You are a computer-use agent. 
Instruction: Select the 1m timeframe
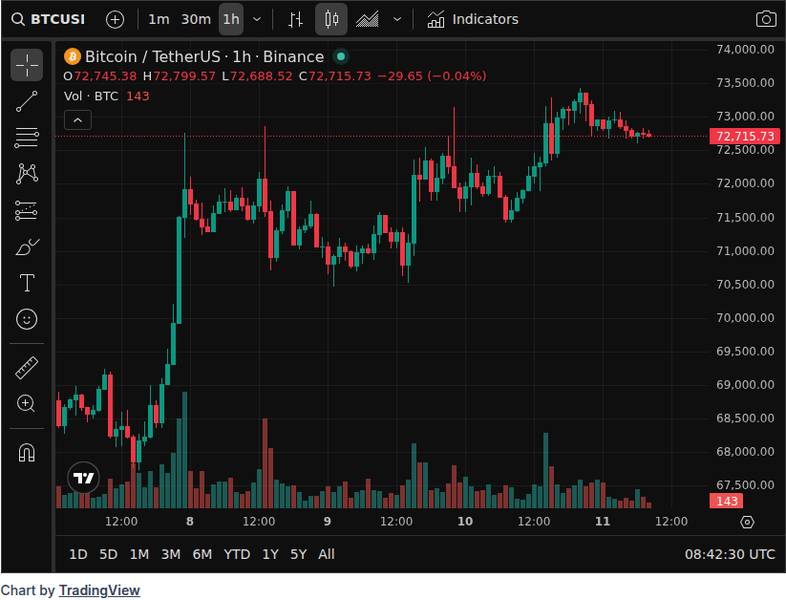pyautogui.click(x=158, y=20)
